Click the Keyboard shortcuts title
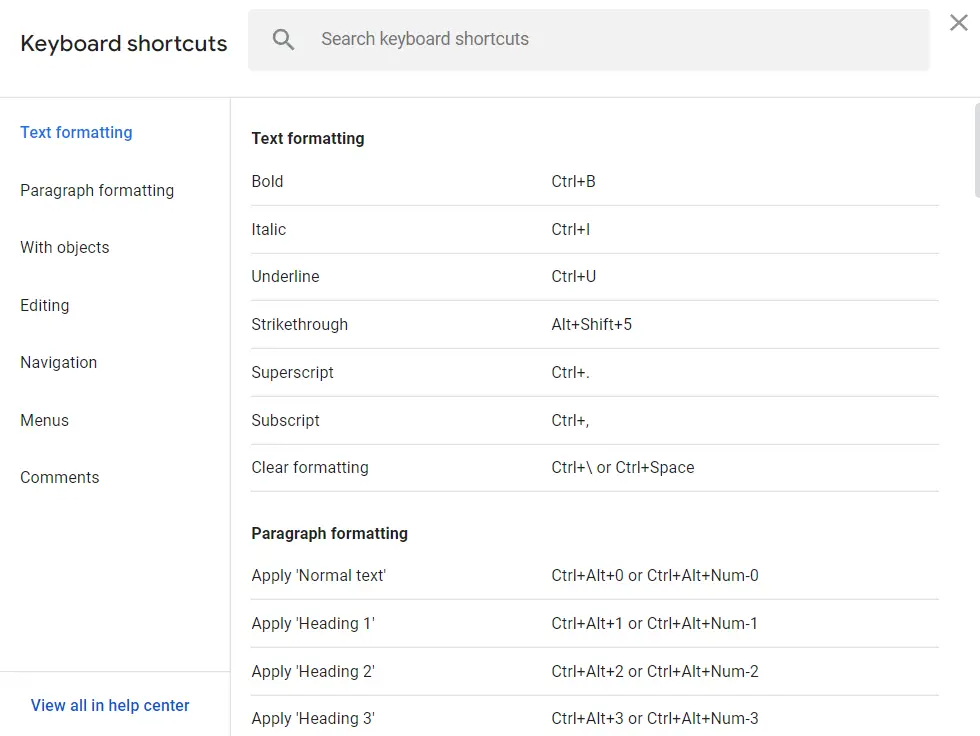The width and height of the screenshot is (980, 736). (124, 44)
